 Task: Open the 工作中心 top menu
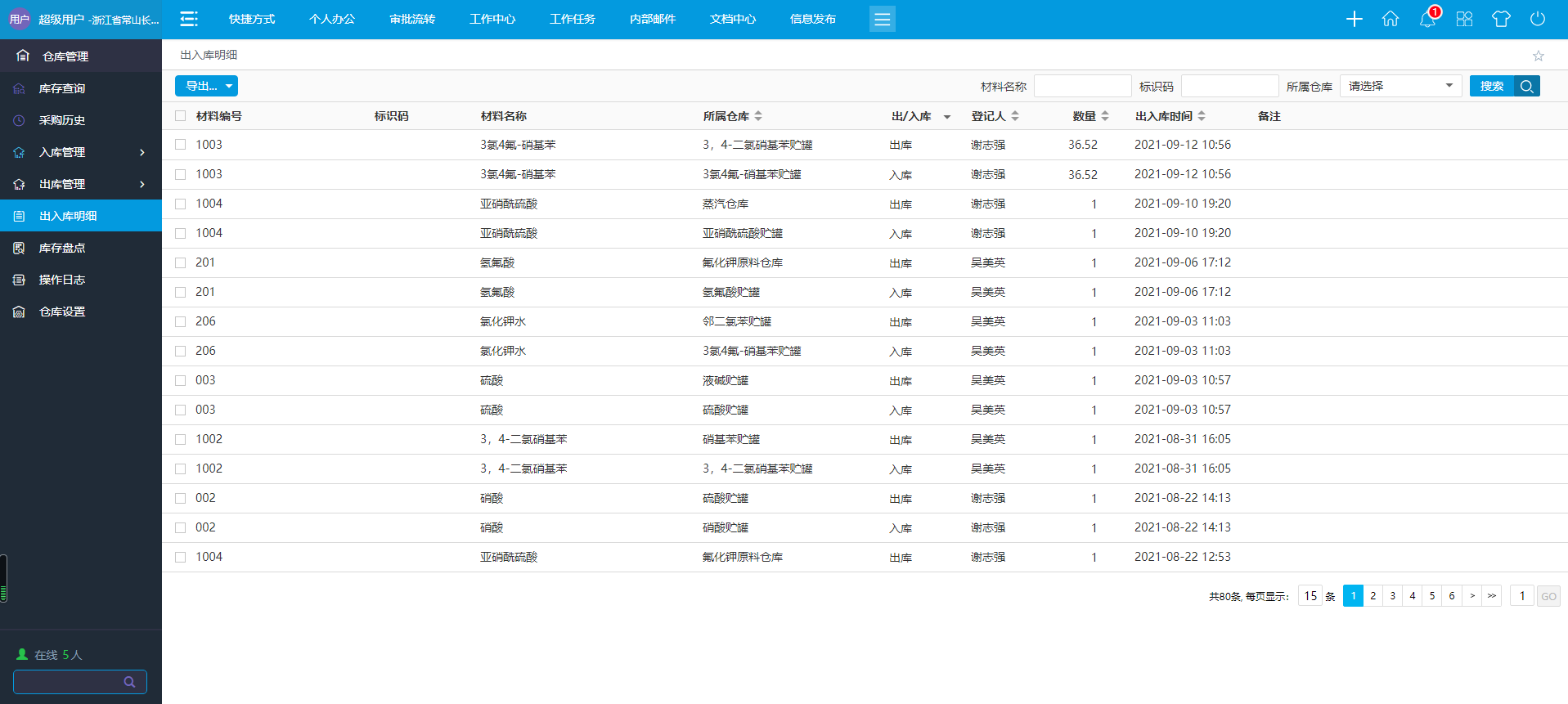click(x=492, y=19)
